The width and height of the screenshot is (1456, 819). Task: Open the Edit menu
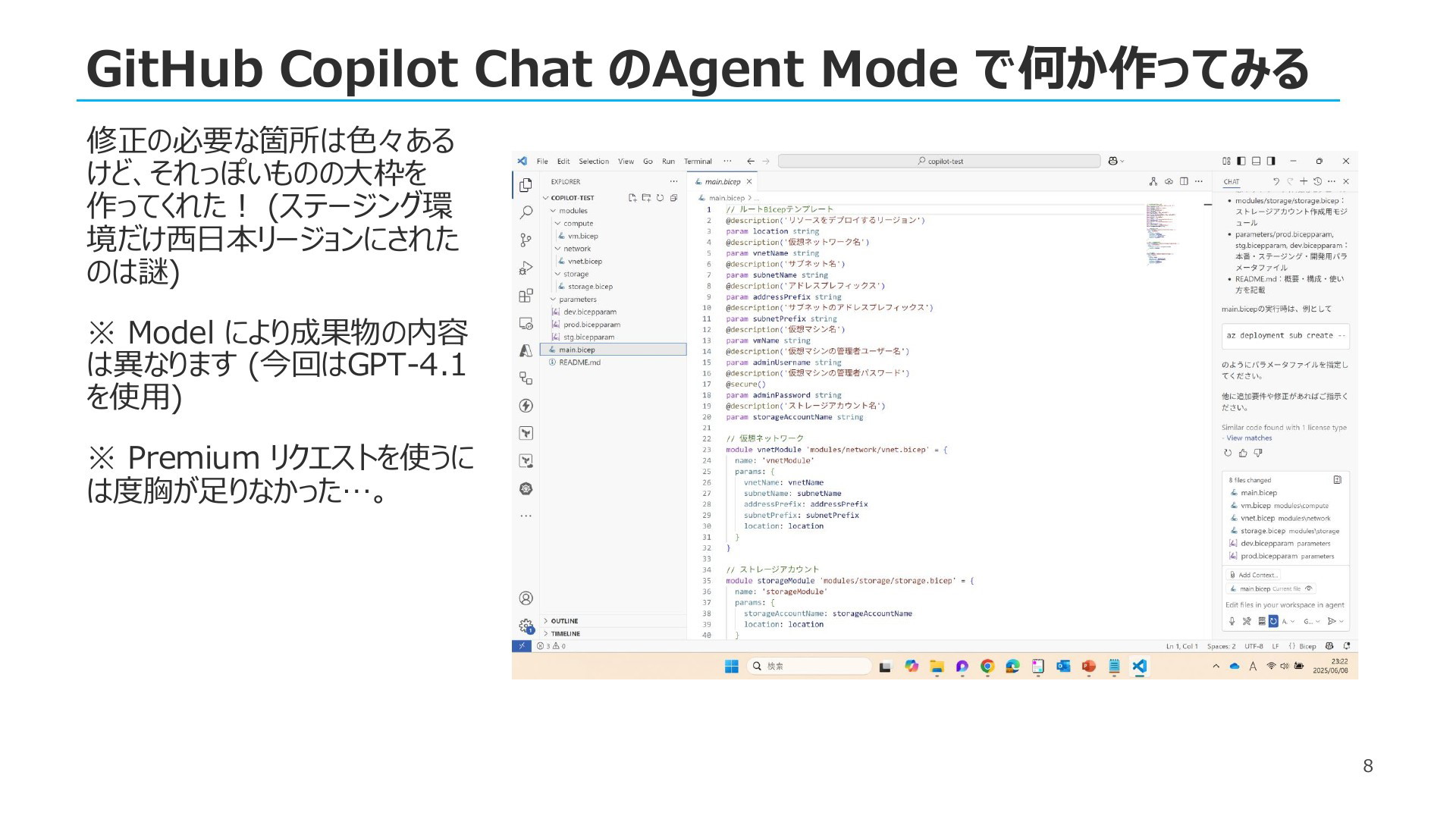point(563,162)
